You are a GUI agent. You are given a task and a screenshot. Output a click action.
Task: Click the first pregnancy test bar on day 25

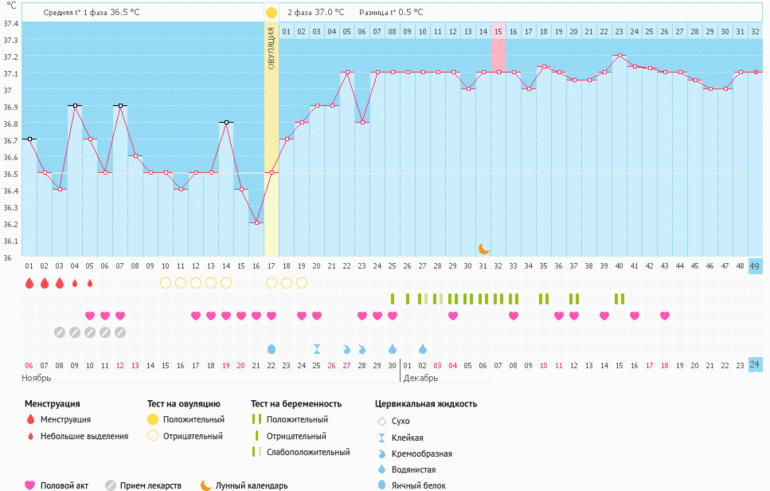point(393,298)
